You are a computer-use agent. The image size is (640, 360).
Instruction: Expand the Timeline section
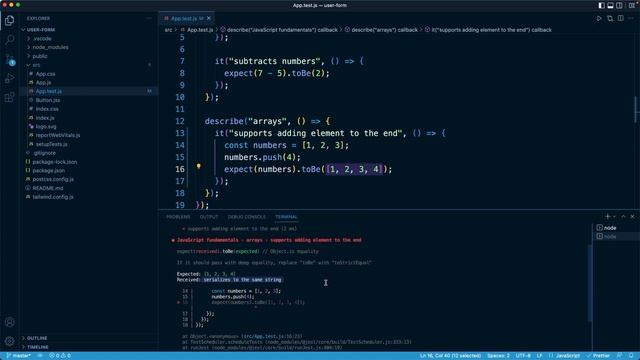38,347
